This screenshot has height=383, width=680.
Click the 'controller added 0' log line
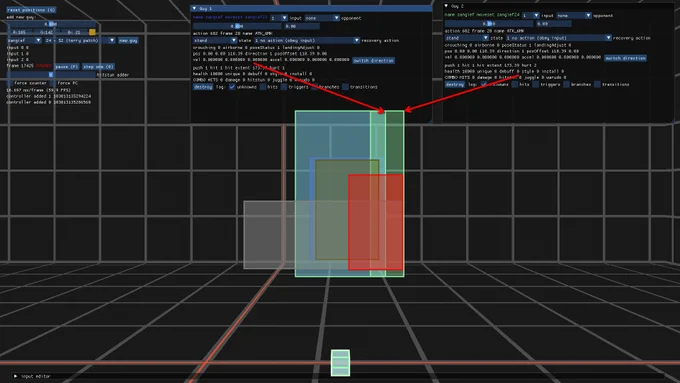(49, 102)
